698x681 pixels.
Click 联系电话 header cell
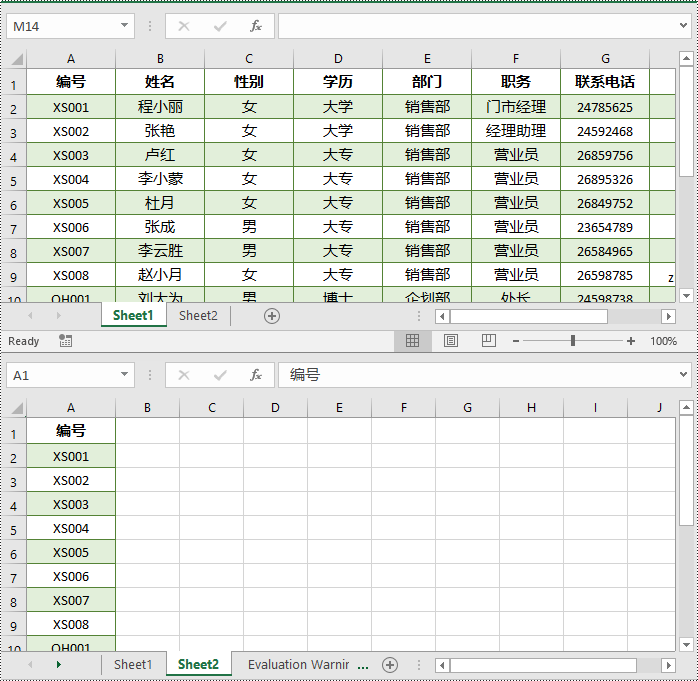tap(605, 82)
